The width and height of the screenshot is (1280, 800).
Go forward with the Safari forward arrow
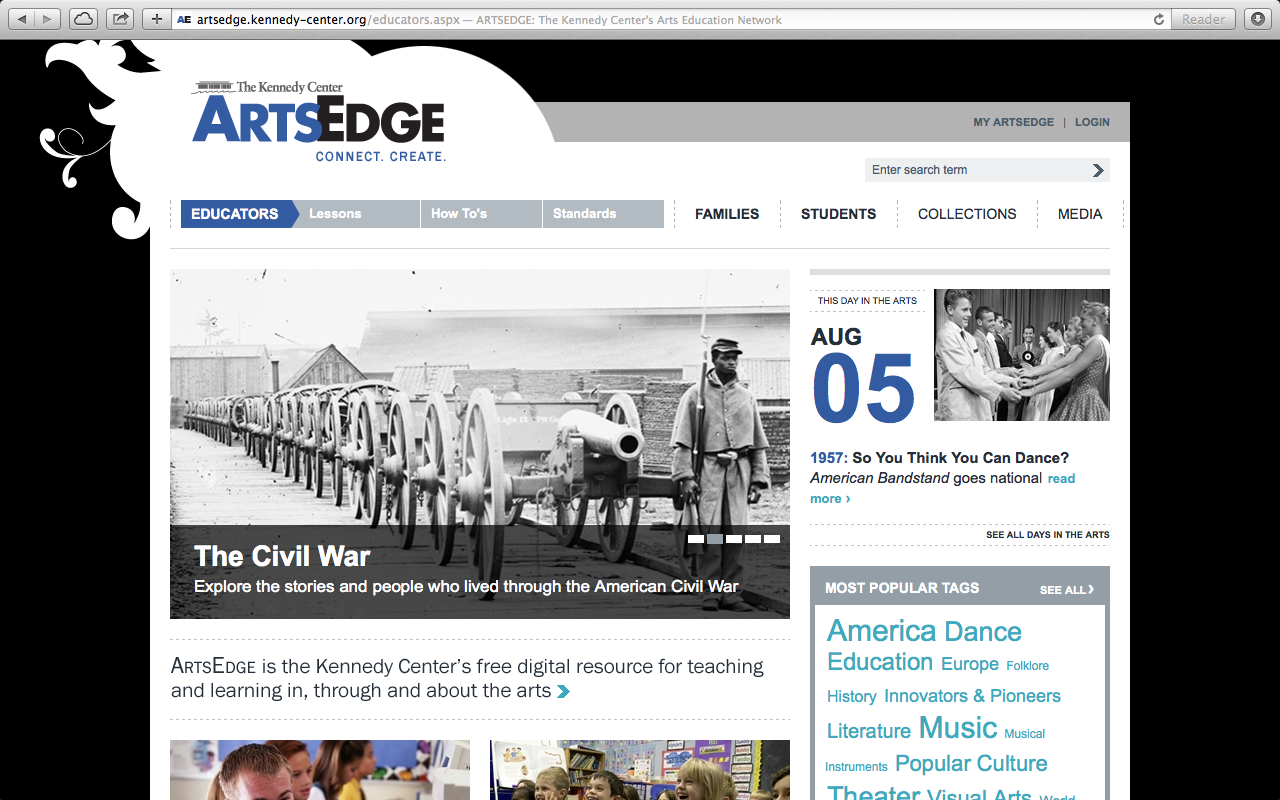[48, 19]
